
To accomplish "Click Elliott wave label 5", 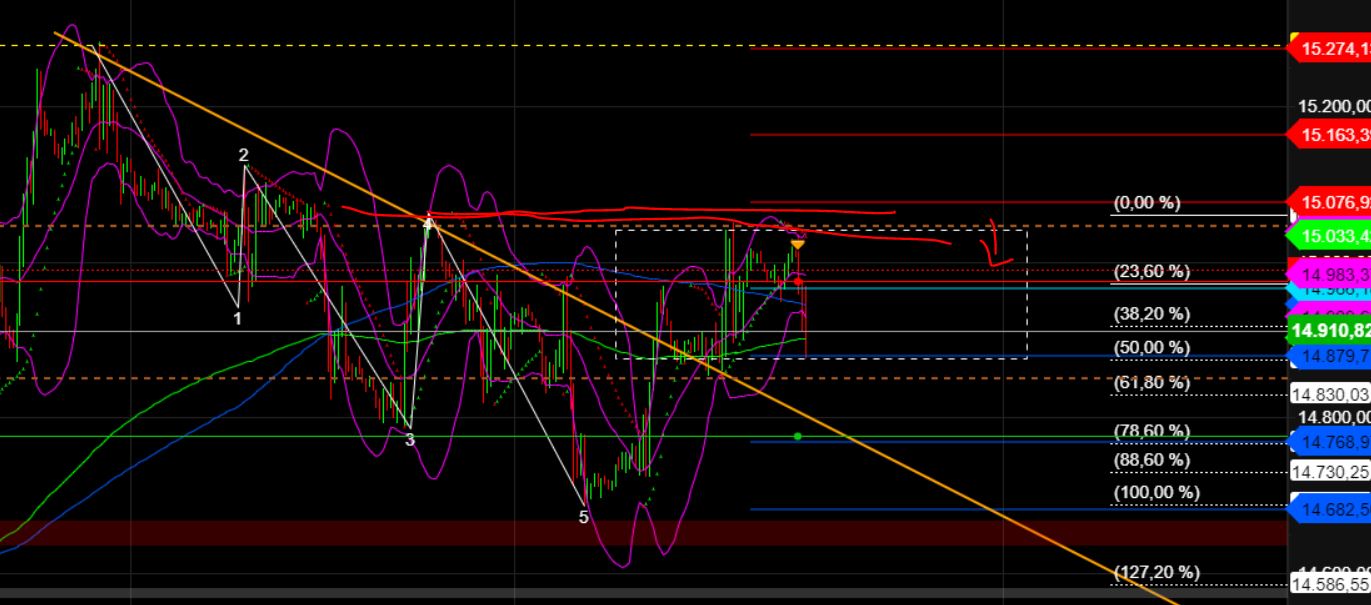I will [583, 516].
